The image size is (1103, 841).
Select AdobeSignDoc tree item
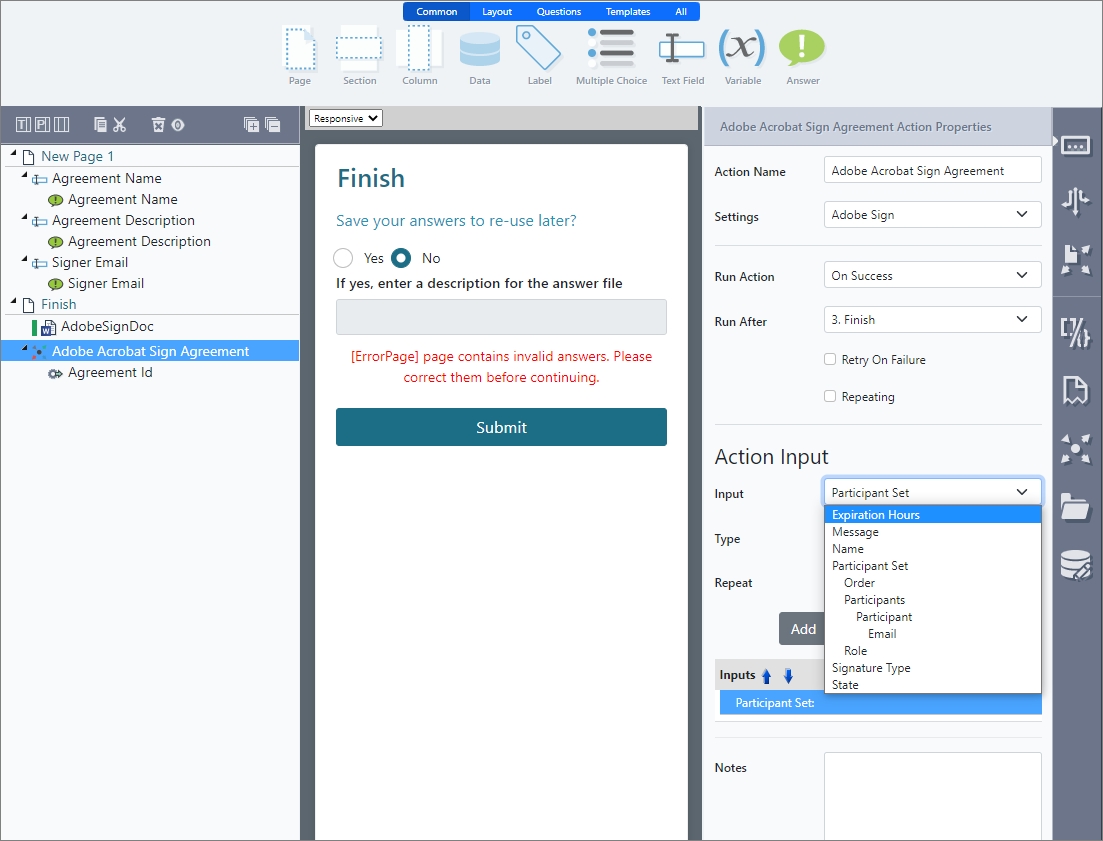point(107,326)
